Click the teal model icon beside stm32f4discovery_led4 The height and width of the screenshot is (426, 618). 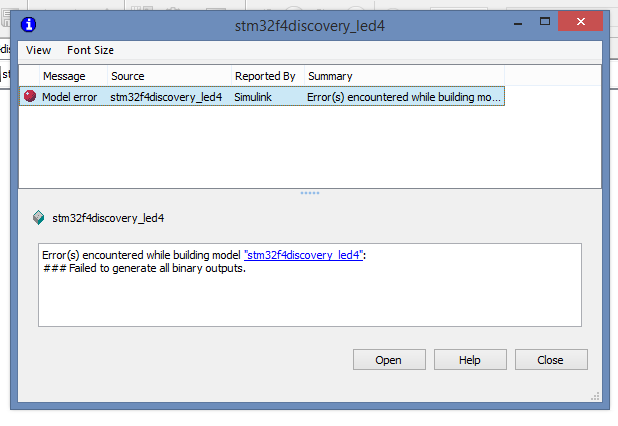point(39,218)
